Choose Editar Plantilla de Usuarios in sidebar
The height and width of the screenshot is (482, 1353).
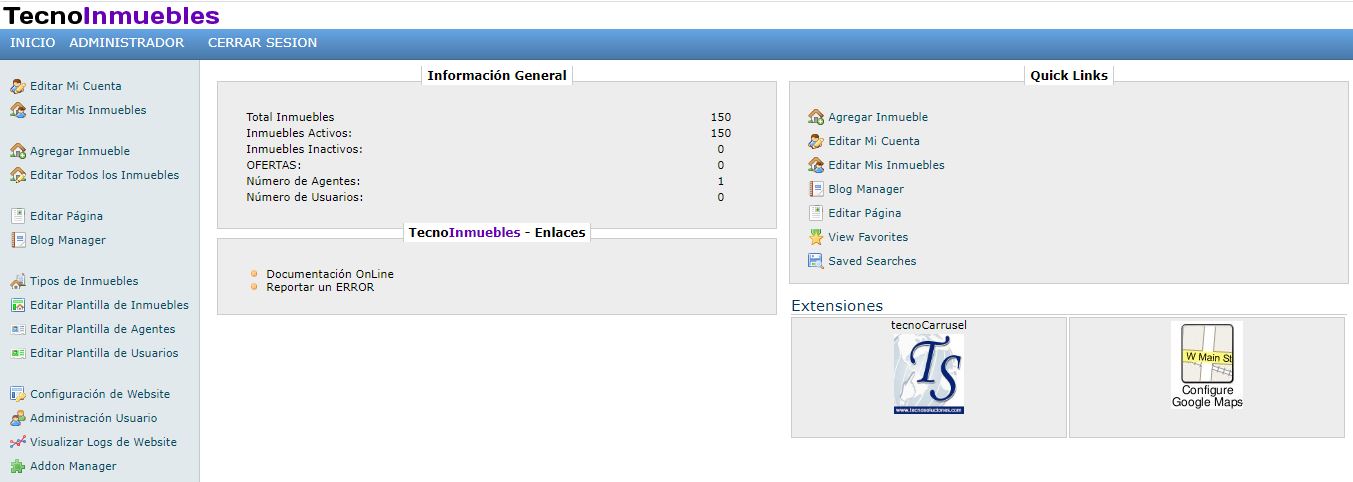tap(104, 353)
